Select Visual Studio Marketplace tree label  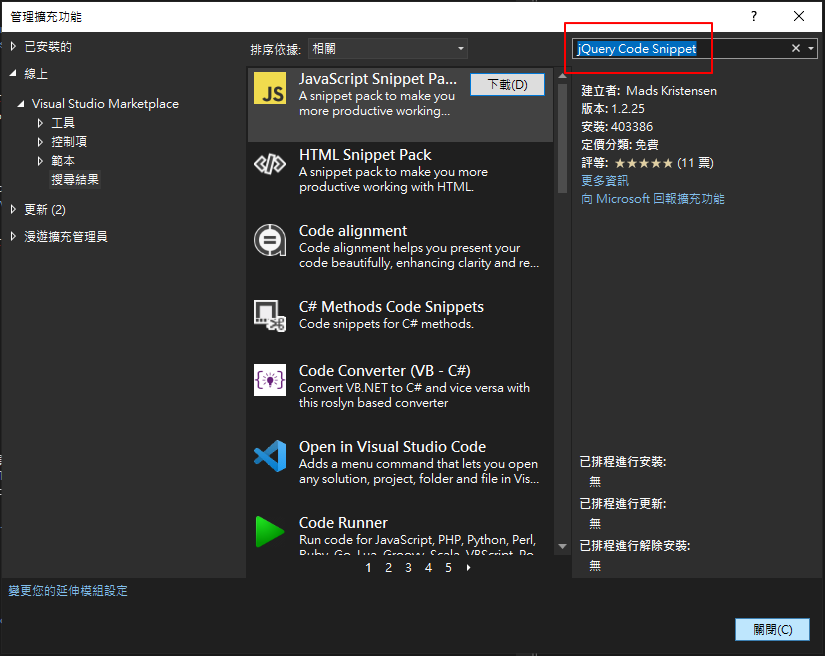click(x=105, y=104)
